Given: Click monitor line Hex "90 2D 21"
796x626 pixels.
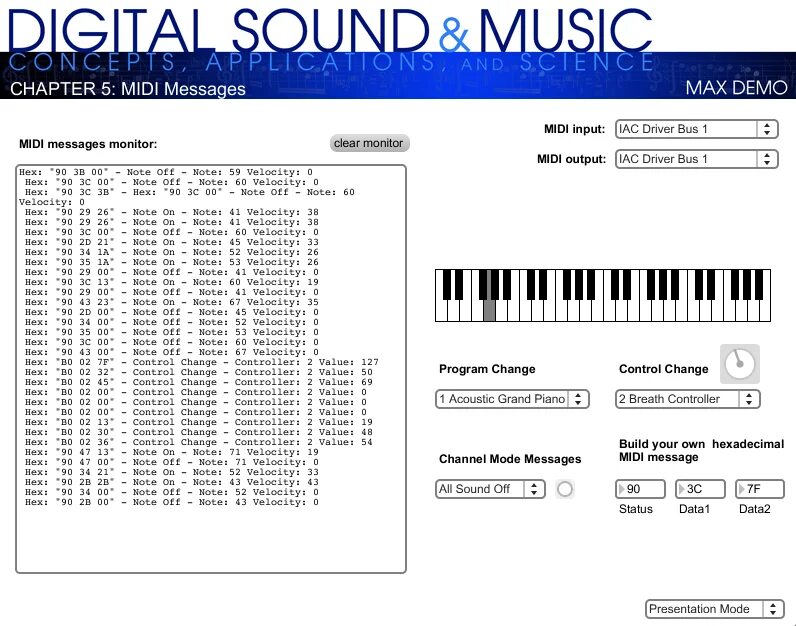Looking at the screenshot, I should point(172,242).
